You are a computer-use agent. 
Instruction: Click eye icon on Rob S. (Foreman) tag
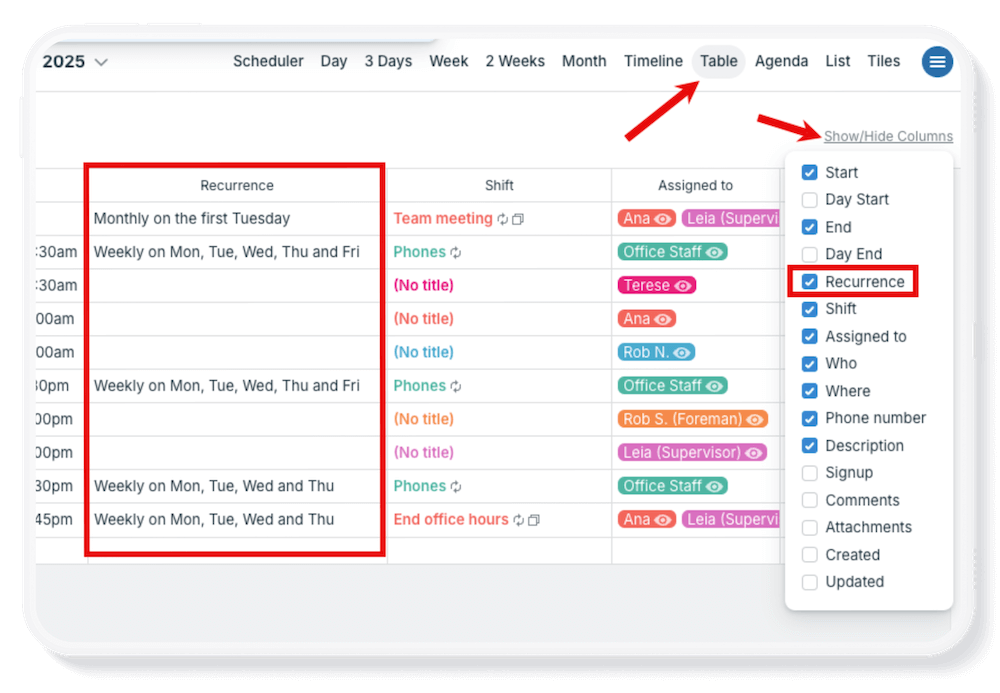pos(755,420)
